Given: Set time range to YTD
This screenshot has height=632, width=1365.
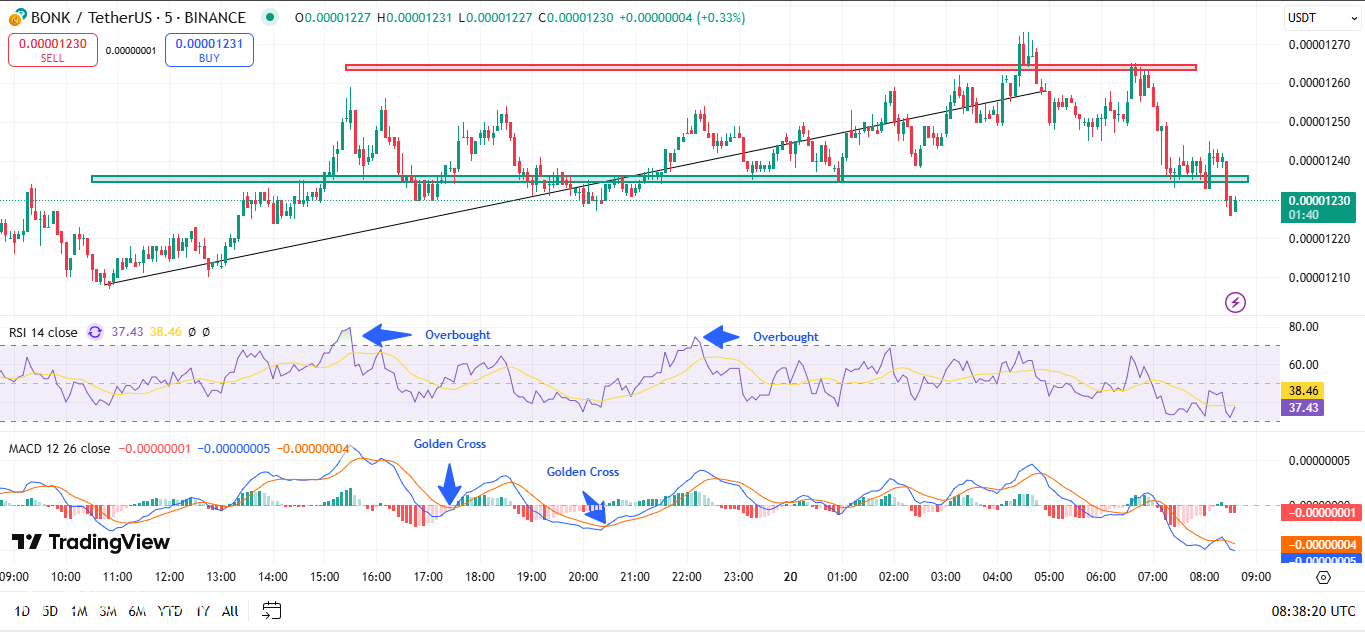Looking at the screenshot, I should pos(171,610).
